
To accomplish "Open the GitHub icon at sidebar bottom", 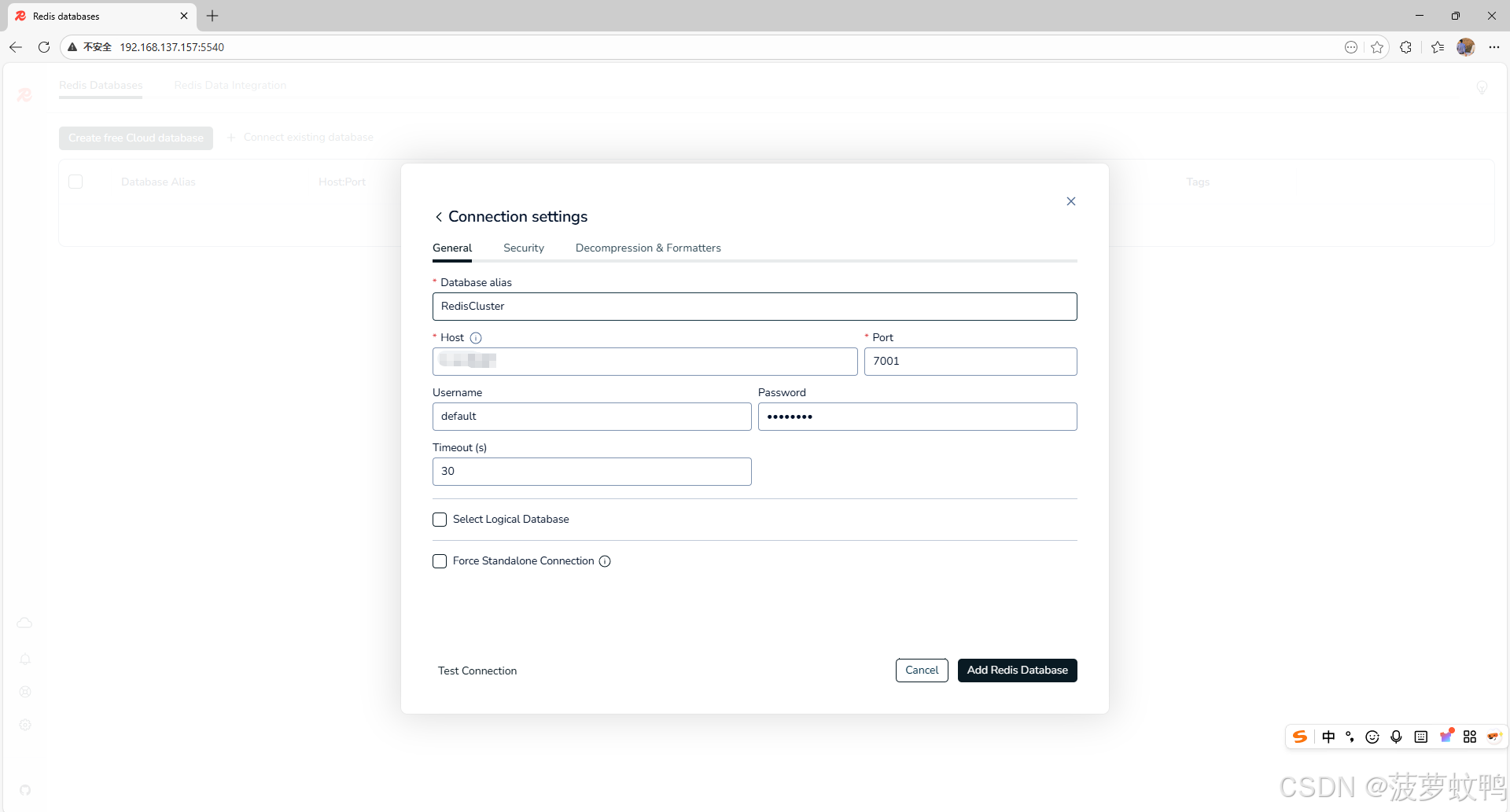I will [25, 790].
